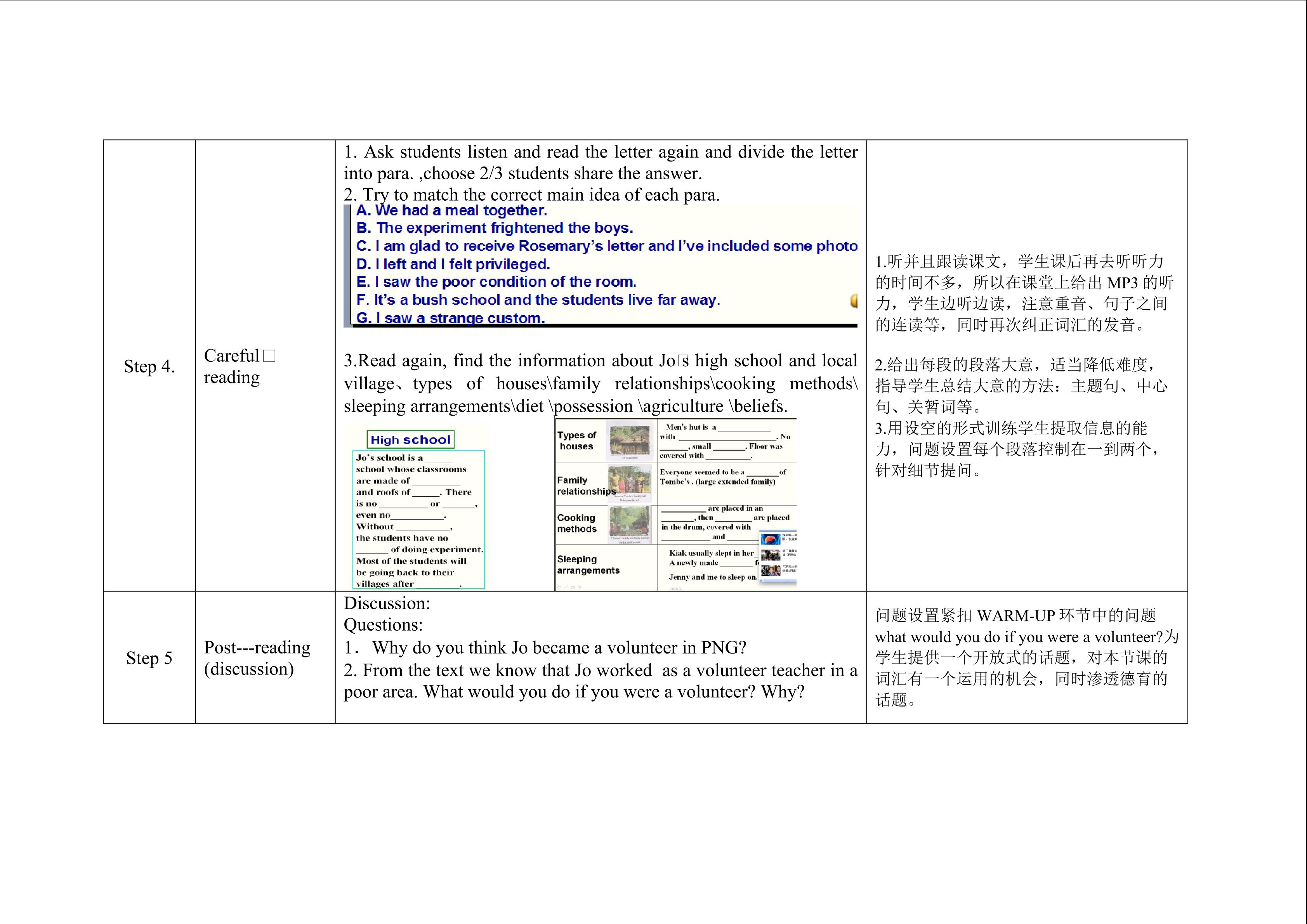The height and width of the screenshot is (924, 1307).
Task: Click the second news thumbnail in popup
Action: pos(770,555)
